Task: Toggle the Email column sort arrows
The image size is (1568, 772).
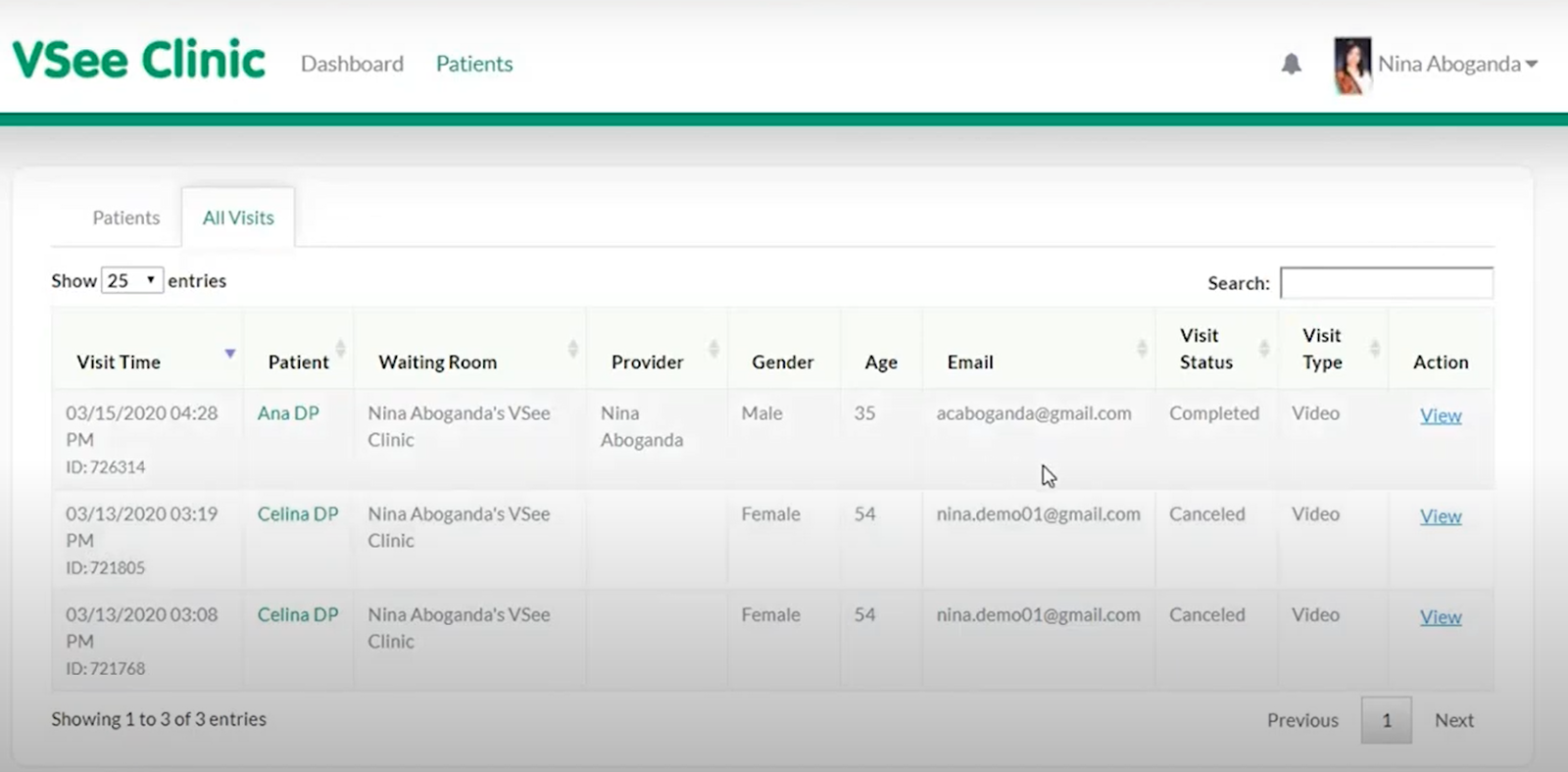Action: (1142, 348)
